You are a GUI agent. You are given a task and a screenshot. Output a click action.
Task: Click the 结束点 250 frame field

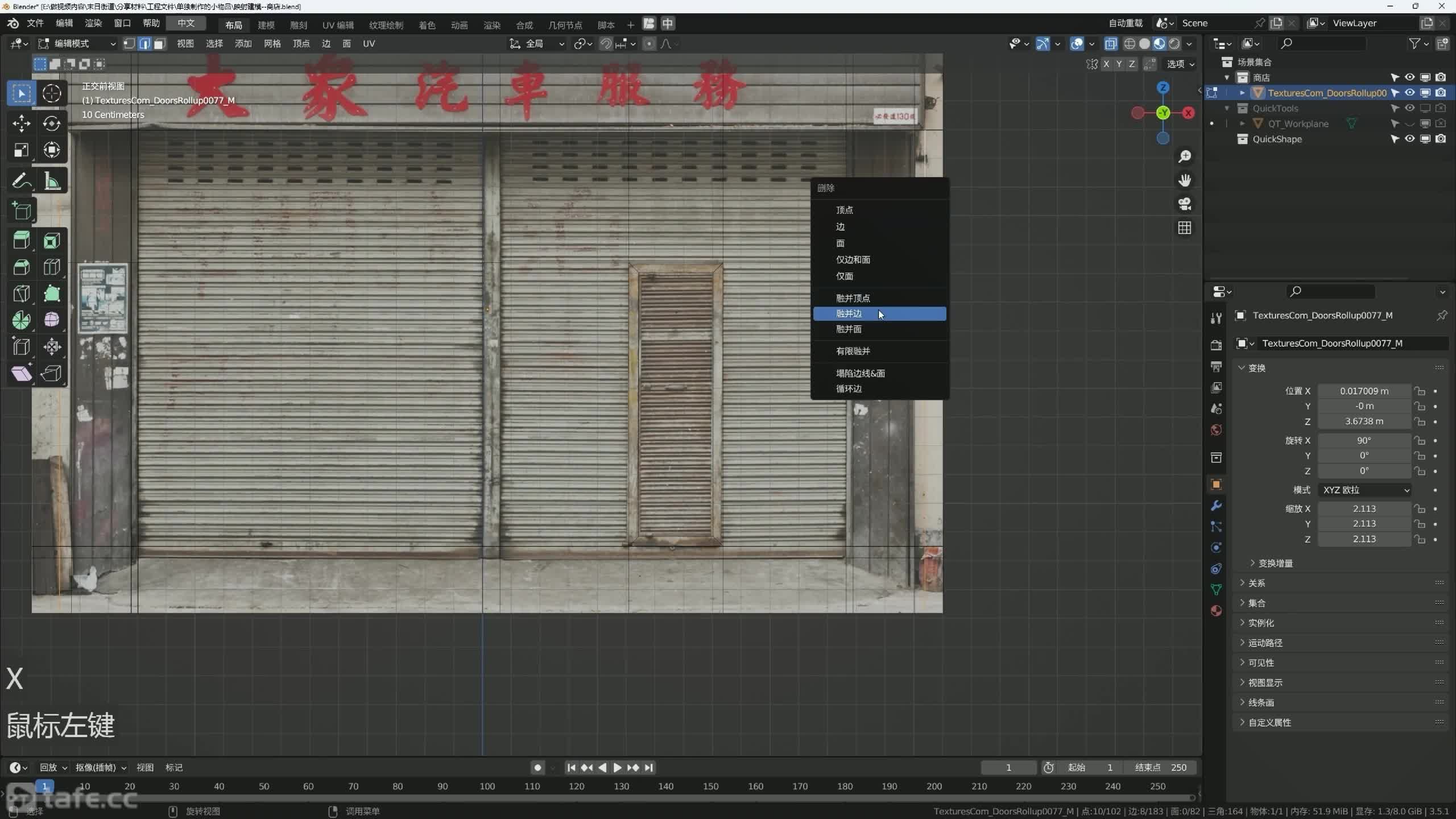point(1160,767)
